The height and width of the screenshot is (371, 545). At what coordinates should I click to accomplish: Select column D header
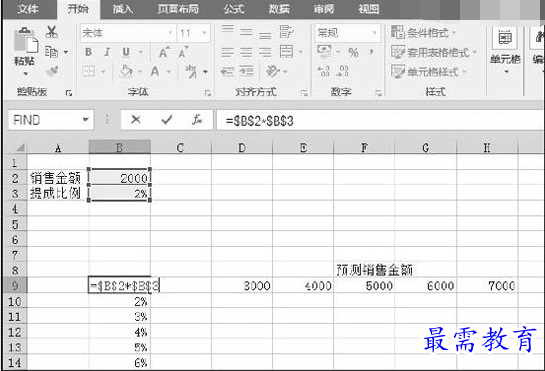click(242, 148)
